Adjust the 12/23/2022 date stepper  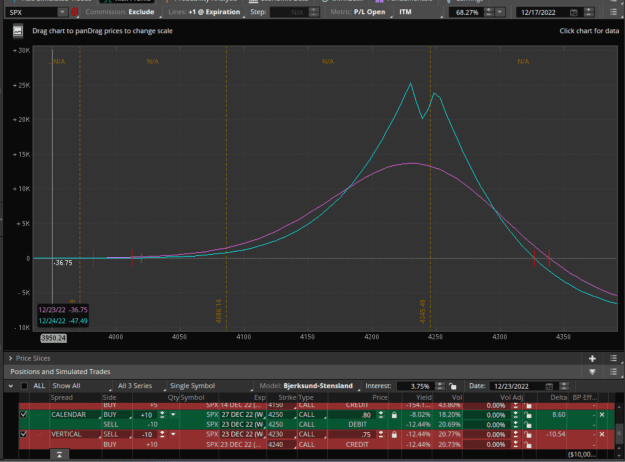[564, 386]
